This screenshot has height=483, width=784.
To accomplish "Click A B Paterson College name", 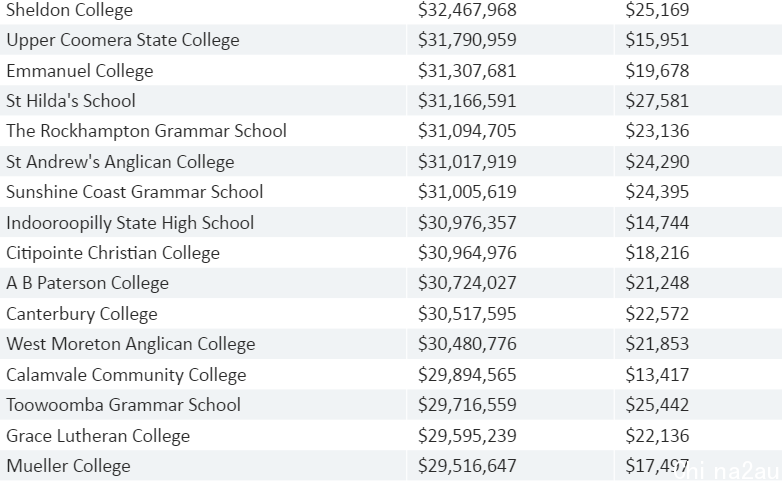I will (88, 283).
